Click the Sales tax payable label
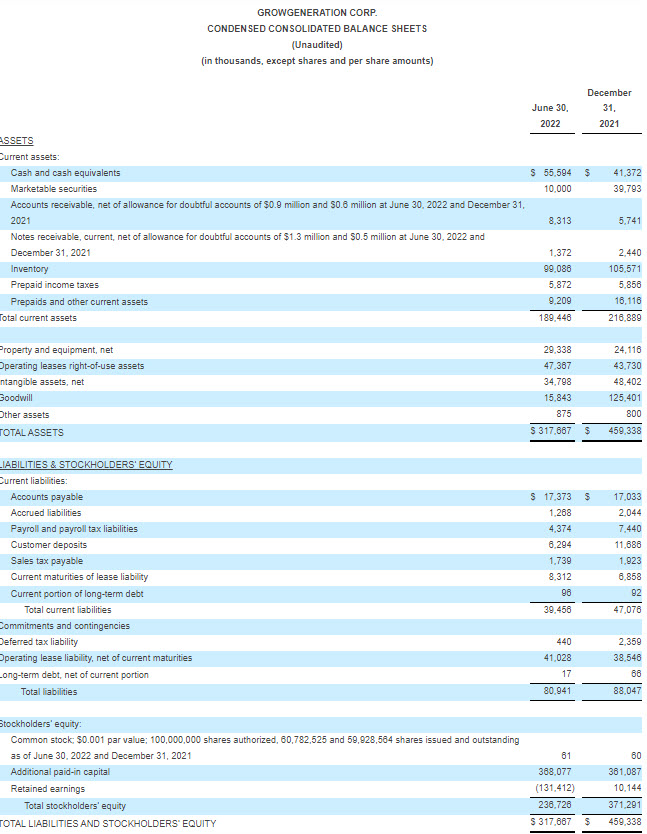The height and width of the screenshot is (834, 647). coord(47,561)
